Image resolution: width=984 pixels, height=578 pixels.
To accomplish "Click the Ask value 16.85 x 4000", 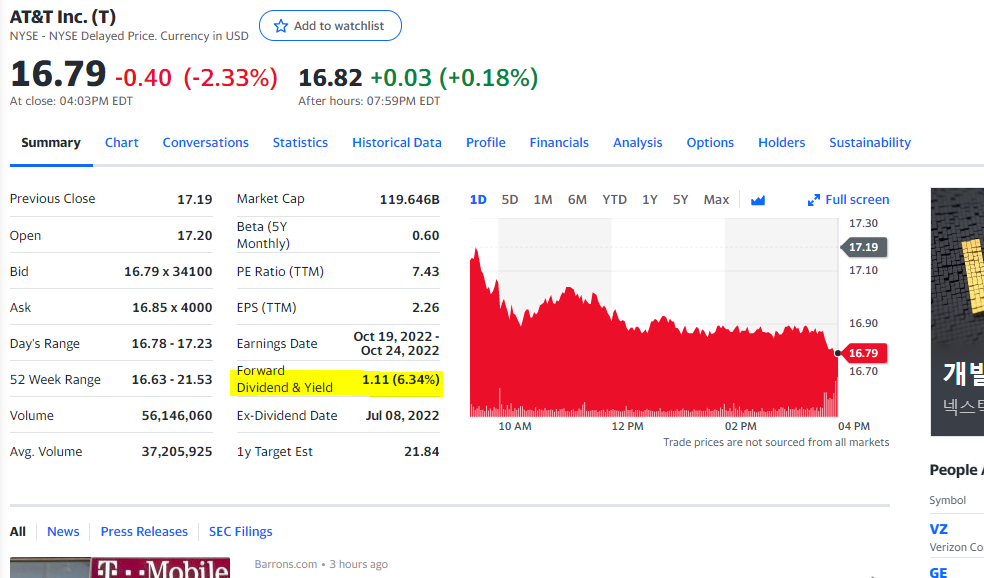I will coord(172,308).
